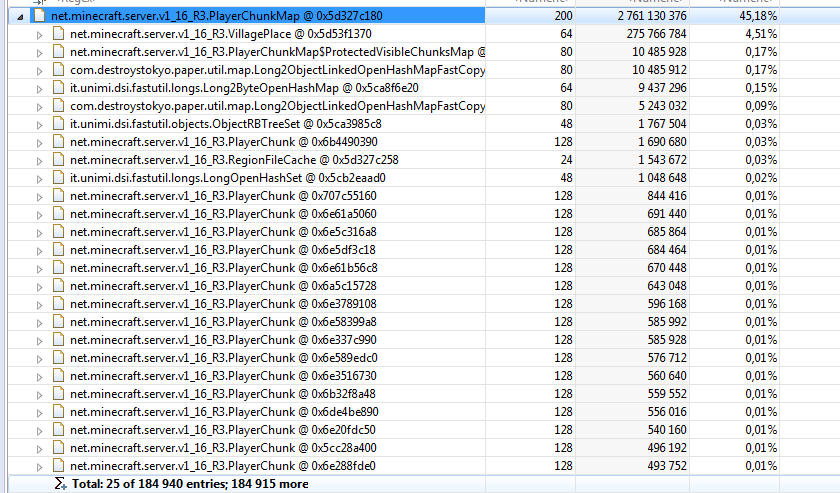Expand PlayerChunk @ 0x6e61a5060 row
This screenshot has width=840, height=493.
pyautogui.click(x=39, y=215)
